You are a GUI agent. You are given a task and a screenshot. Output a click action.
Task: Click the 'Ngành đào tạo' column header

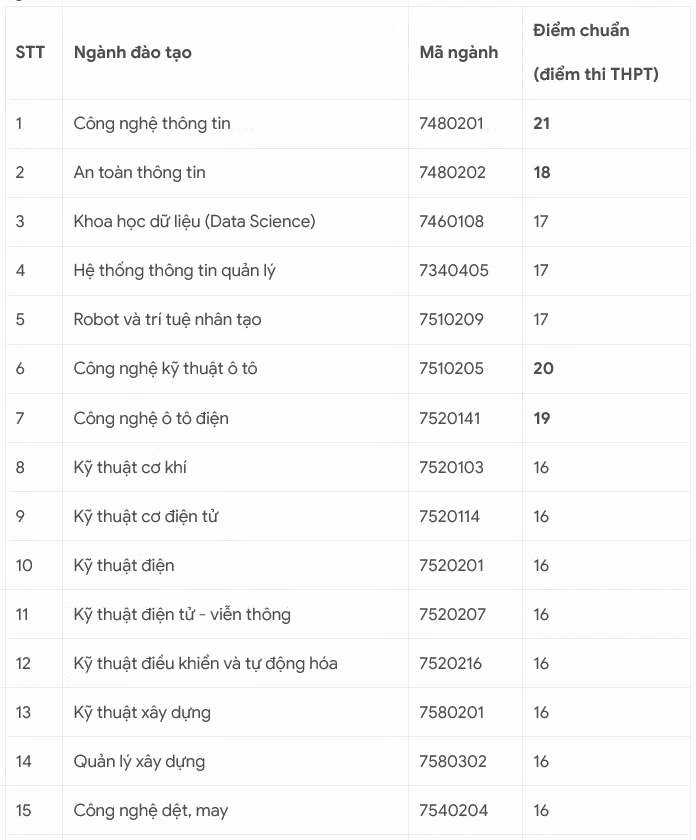[132, 52]
